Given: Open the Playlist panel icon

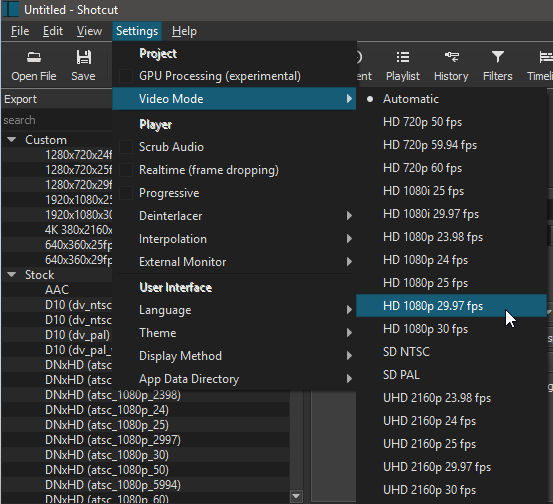Looking at the screenshot, I should [403, 57].
